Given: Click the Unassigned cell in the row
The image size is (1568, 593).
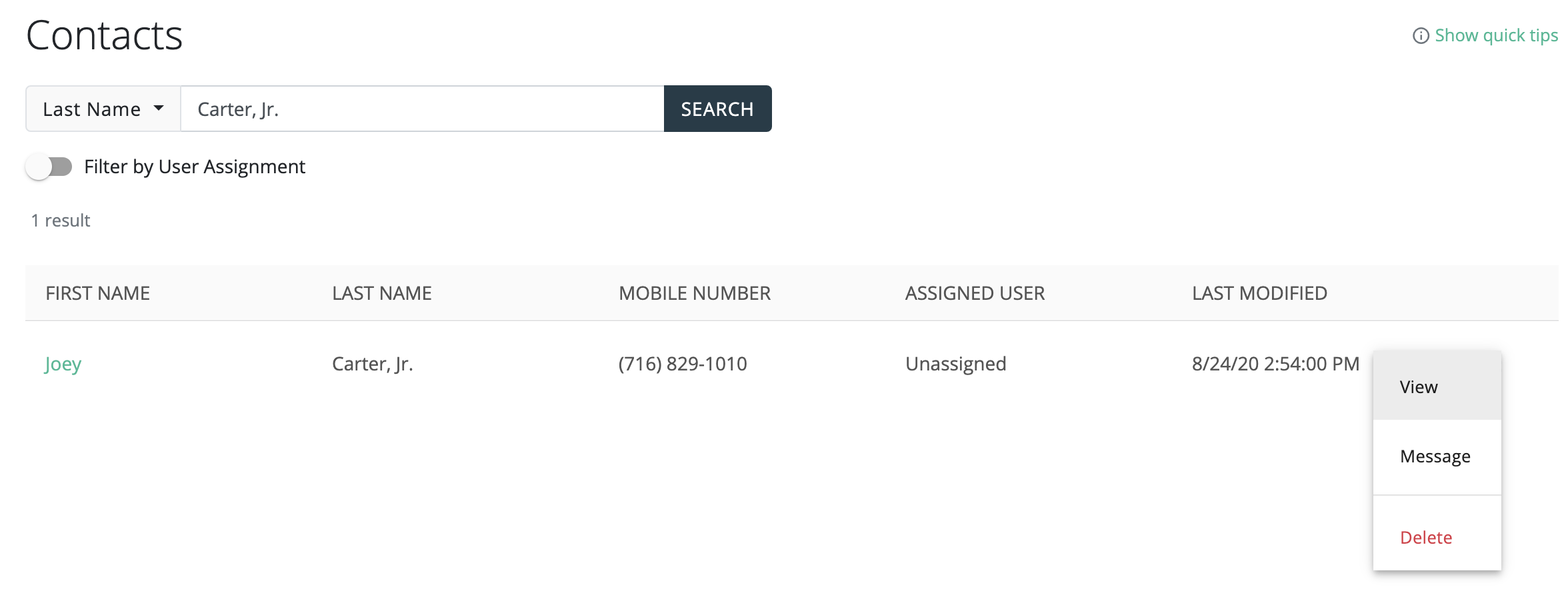Looking at the screenshot, I should coord(955,364).
